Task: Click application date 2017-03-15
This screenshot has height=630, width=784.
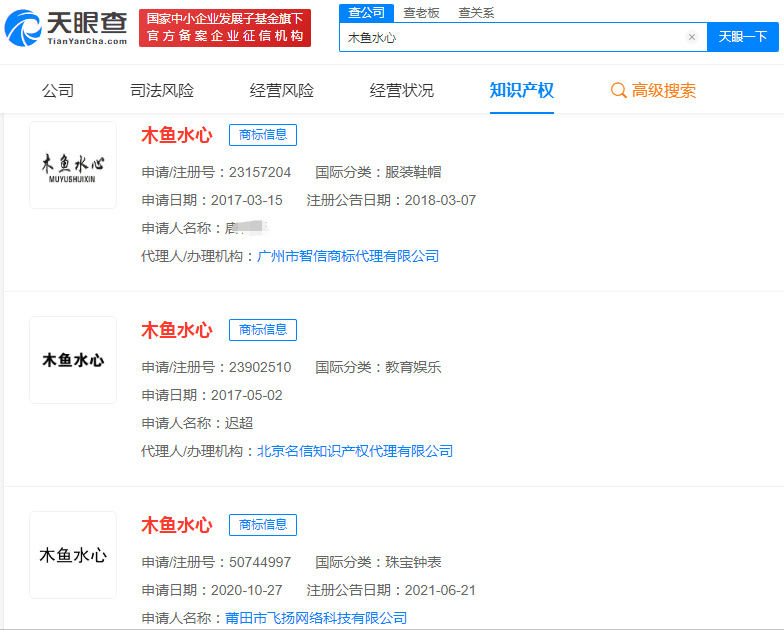Action: 247,200
